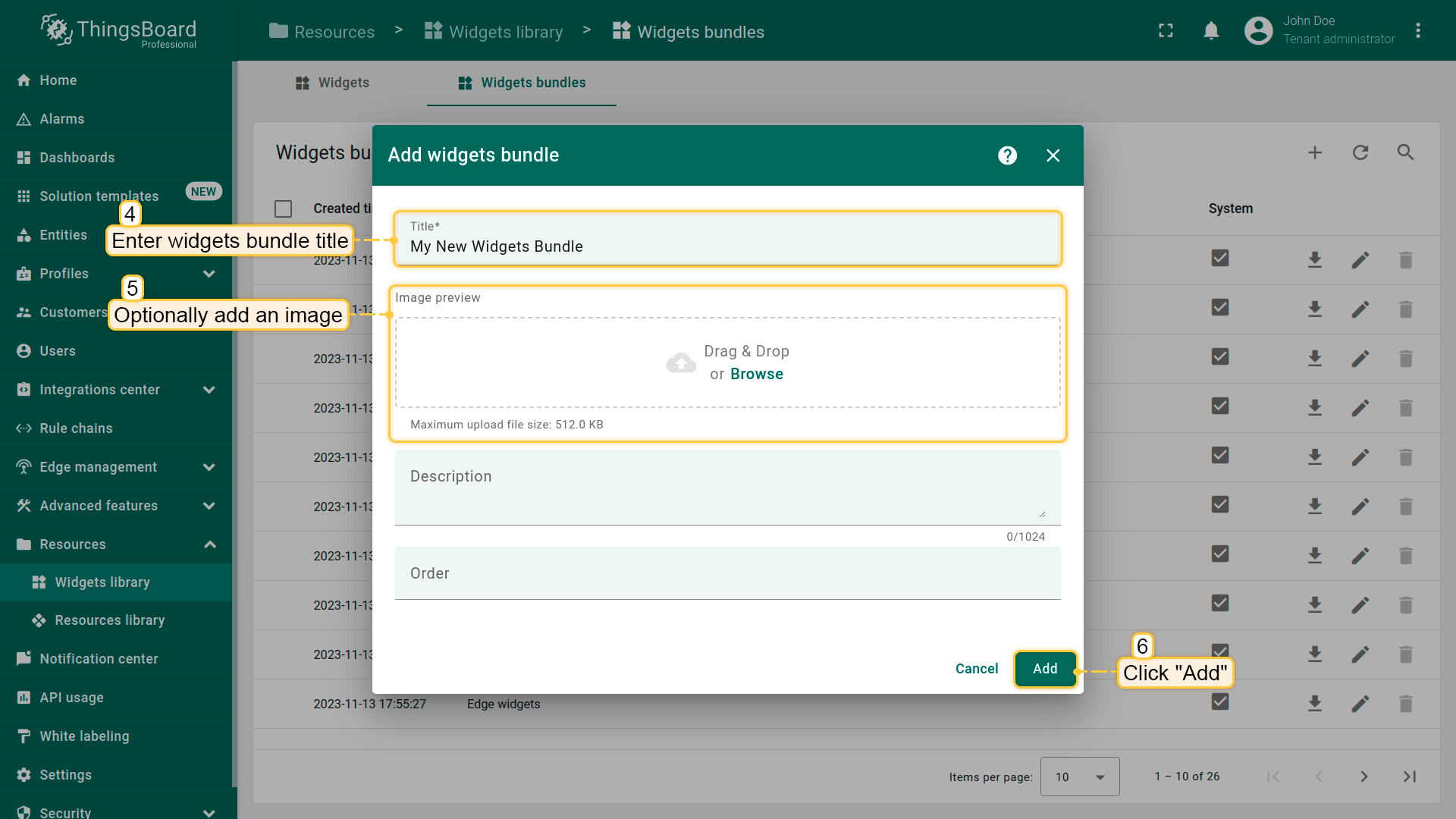Image resolution: width=1456 pixels, height=819 pixels.
Task: Toggle System checkbox in first row
Action: (x=1220, y=259)
